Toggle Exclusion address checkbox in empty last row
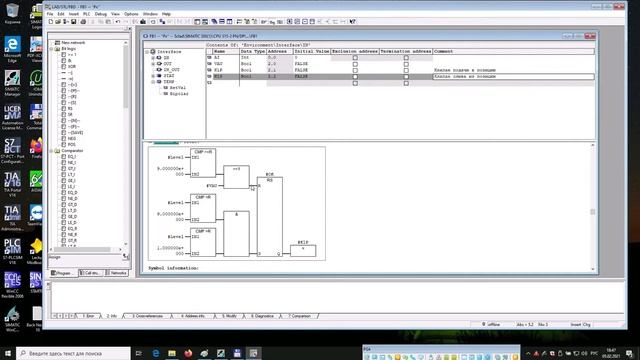 tap(355, 83)
